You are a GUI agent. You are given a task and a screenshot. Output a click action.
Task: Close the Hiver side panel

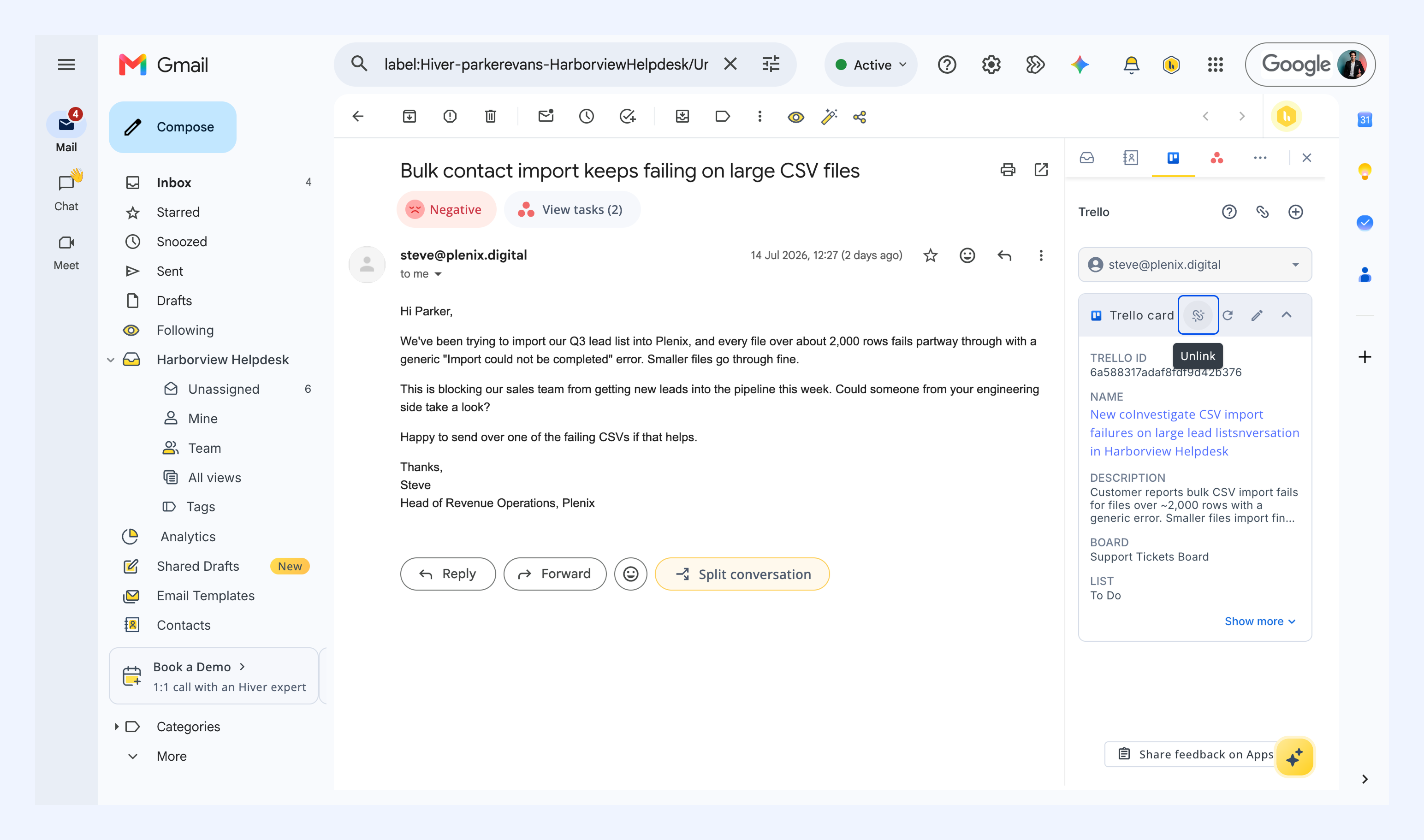(x=1307, y=158)
